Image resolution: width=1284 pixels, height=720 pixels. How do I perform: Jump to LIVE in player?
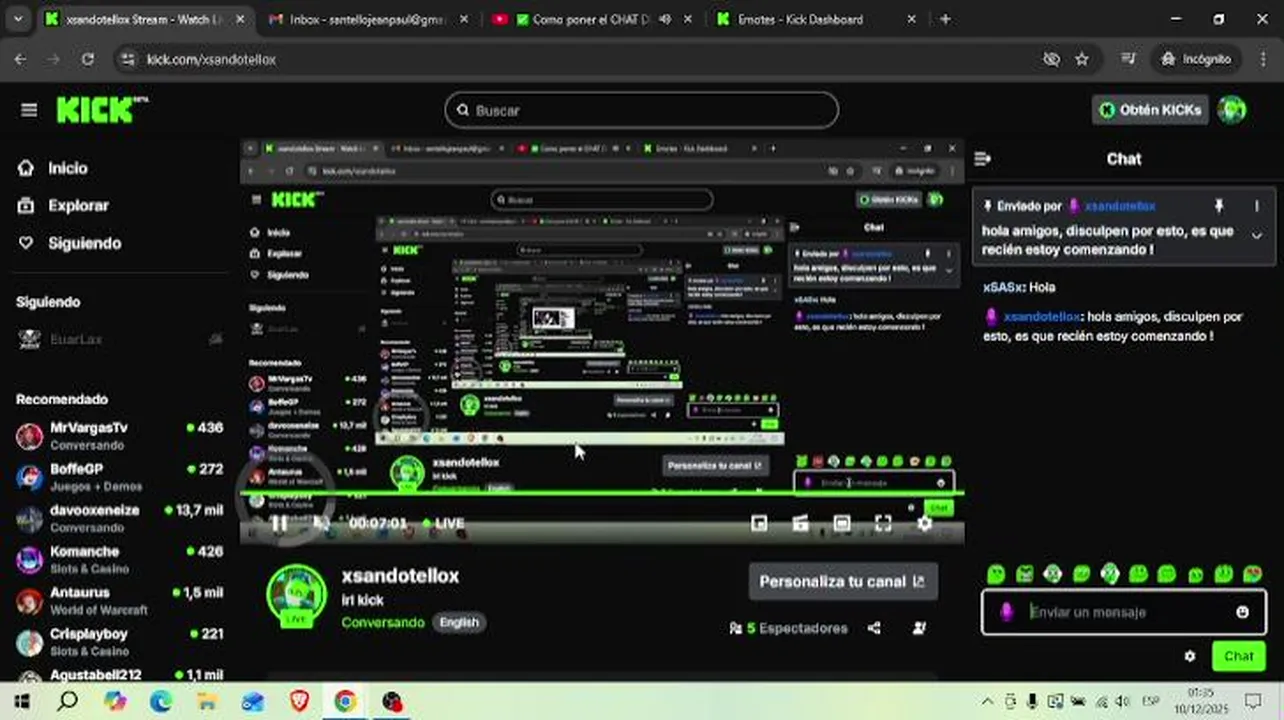click(443, 523)
